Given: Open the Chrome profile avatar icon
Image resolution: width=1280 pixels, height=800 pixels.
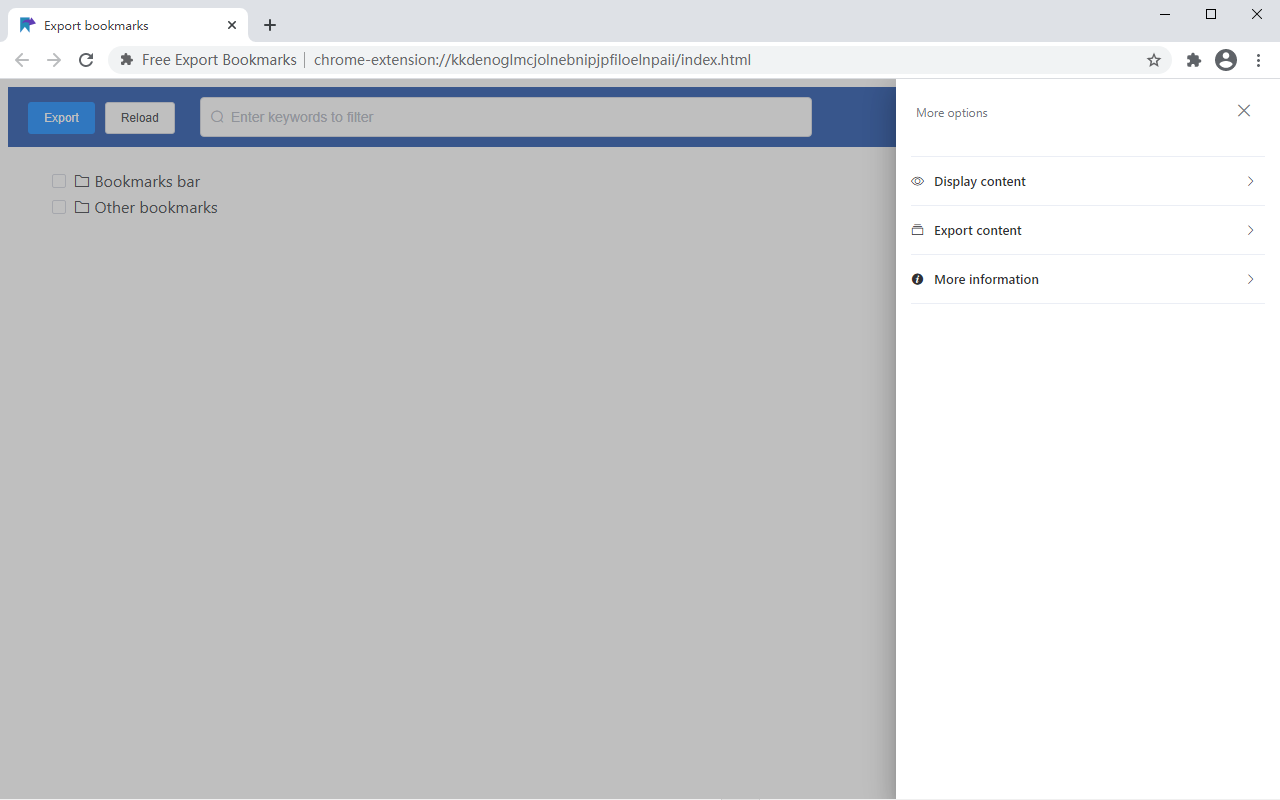Looking at the screenshot, I should tap(1226, 60).
